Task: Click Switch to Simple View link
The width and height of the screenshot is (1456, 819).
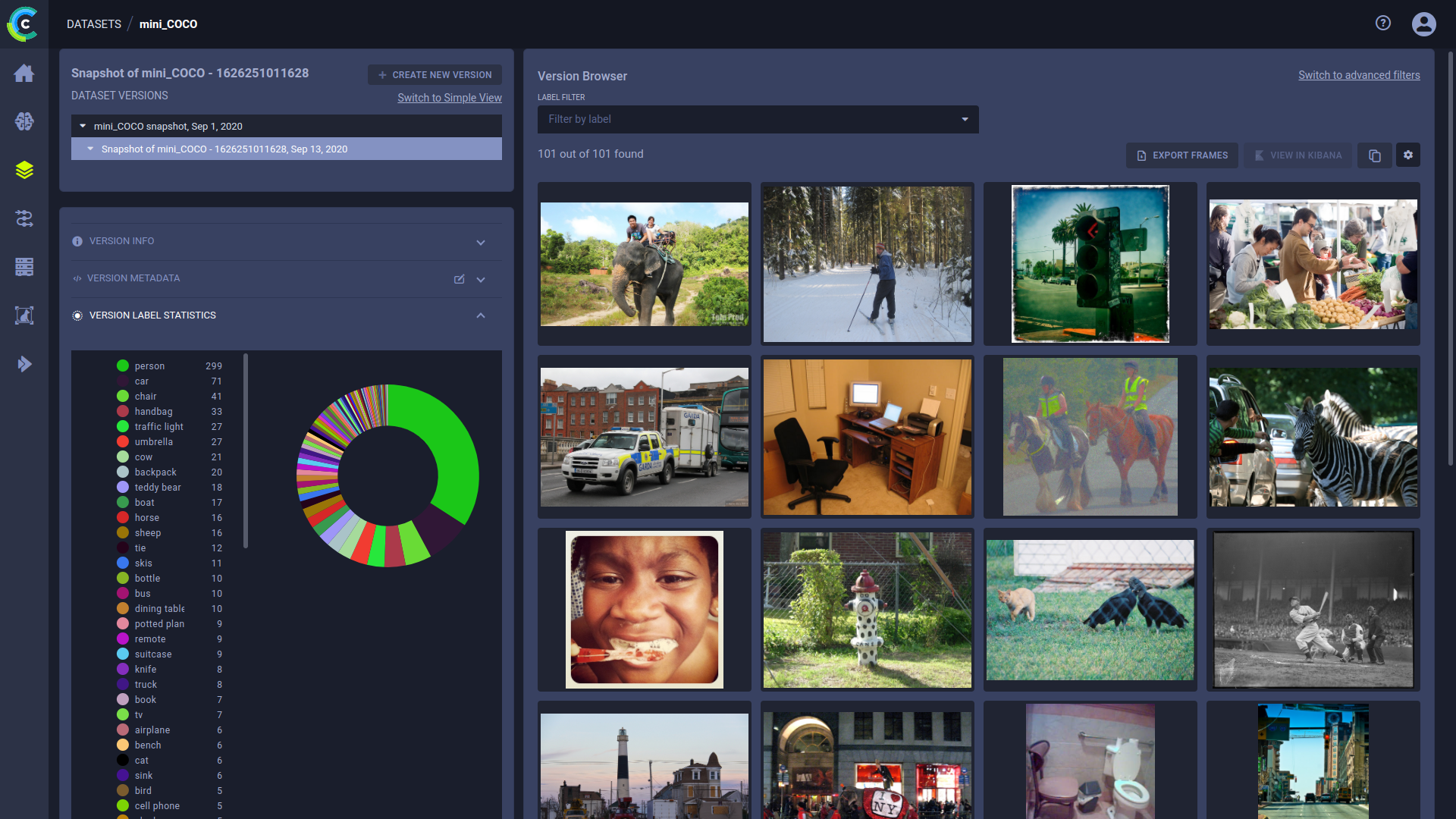Action: [450, 98]
